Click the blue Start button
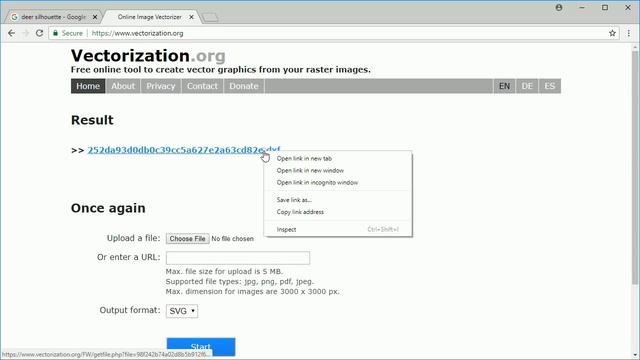The image size is (640, 360). pos(201,347)
